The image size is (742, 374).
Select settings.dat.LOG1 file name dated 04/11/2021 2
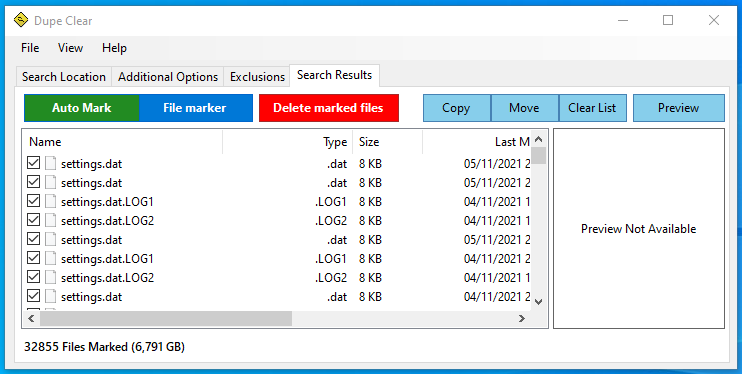pyautogui.click(x=107, y=259)
